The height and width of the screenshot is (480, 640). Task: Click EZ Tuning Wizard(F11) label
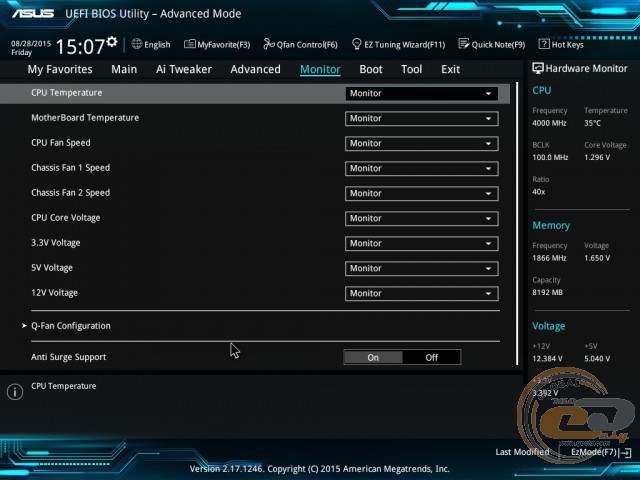click(x=404, y=44)
